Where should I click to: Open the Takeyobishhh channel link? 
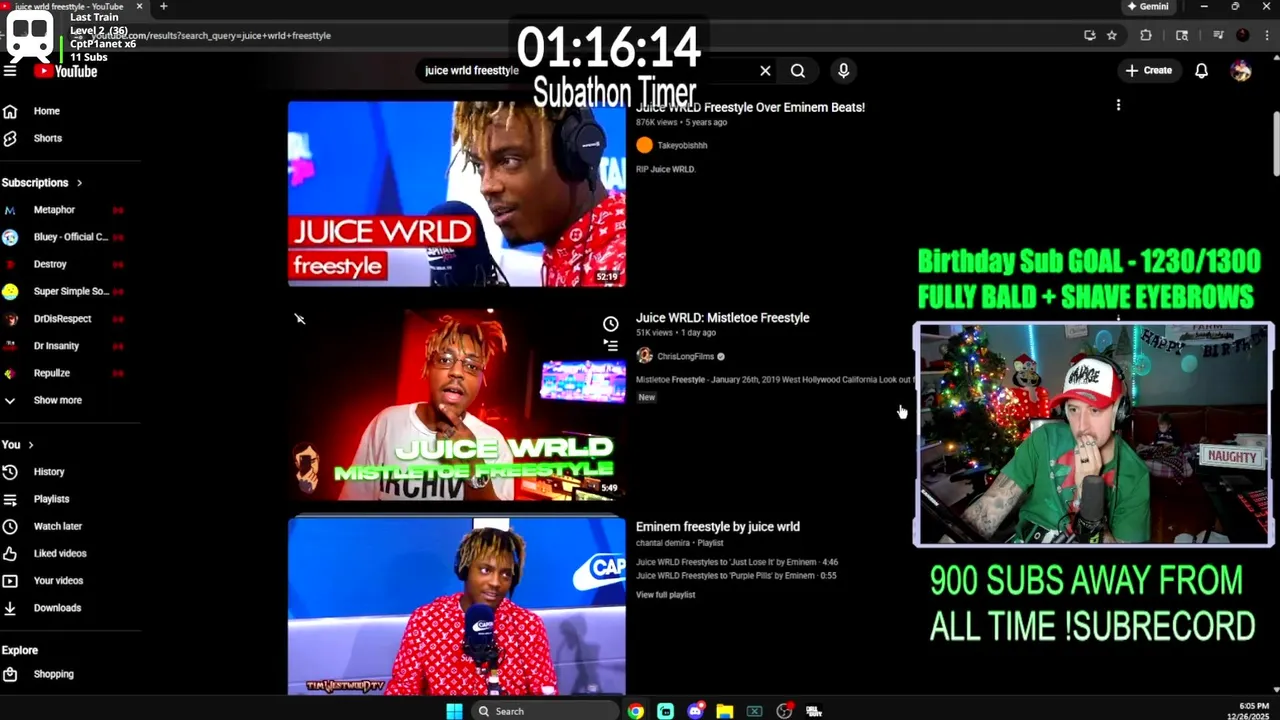coord(682,146)
